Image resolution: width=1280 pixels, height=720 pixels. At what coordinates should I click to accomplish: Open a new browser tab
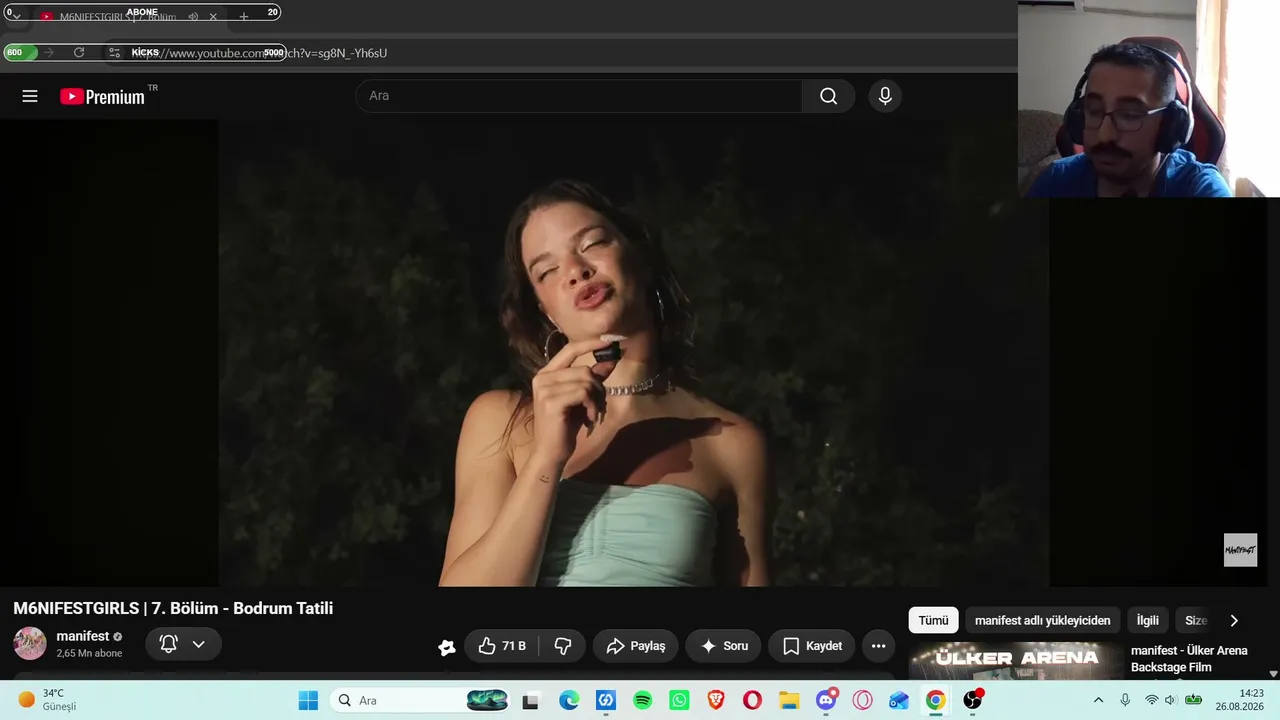pyautogui.click(x=243, y=17)
